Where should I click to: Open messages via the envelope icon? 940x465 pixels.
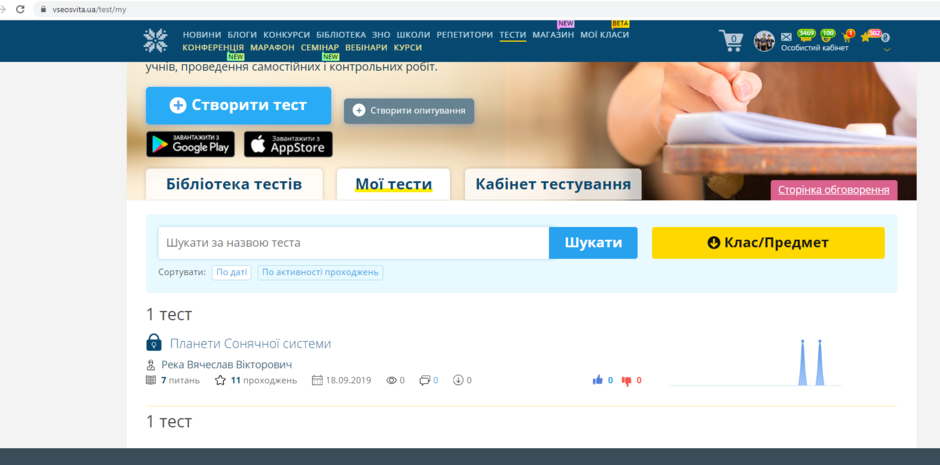pyautogui.click(x=786, y=37)
